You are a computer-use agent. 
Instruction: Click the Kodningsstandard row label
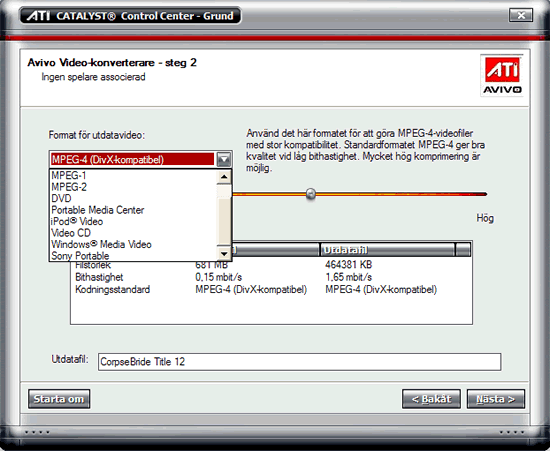click(x=113, y=289)
